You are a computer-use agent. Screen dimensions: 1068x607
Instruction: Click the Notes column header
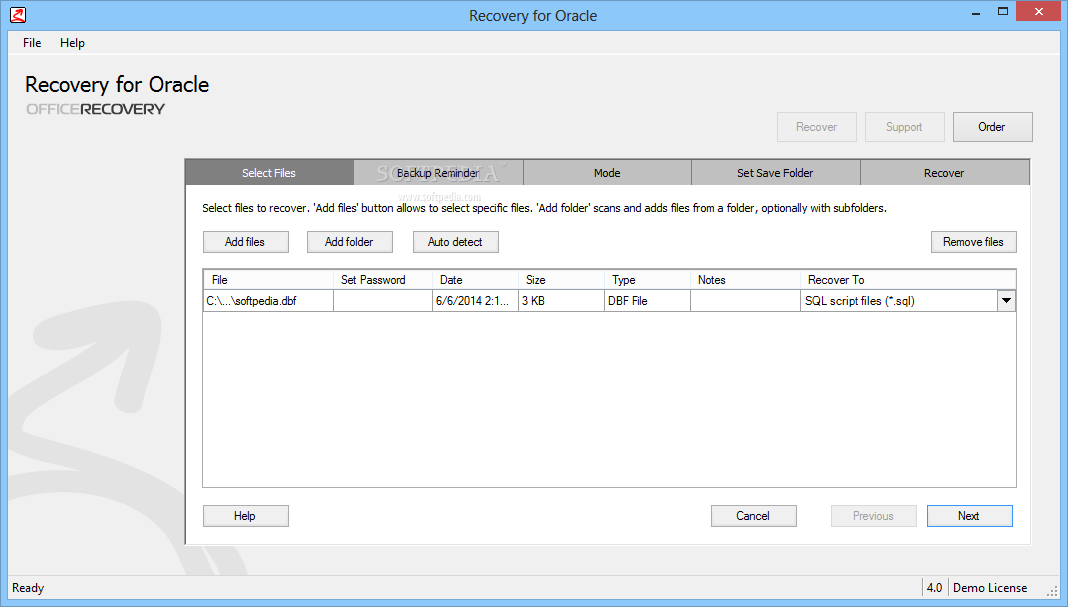[x=745, y=280]
